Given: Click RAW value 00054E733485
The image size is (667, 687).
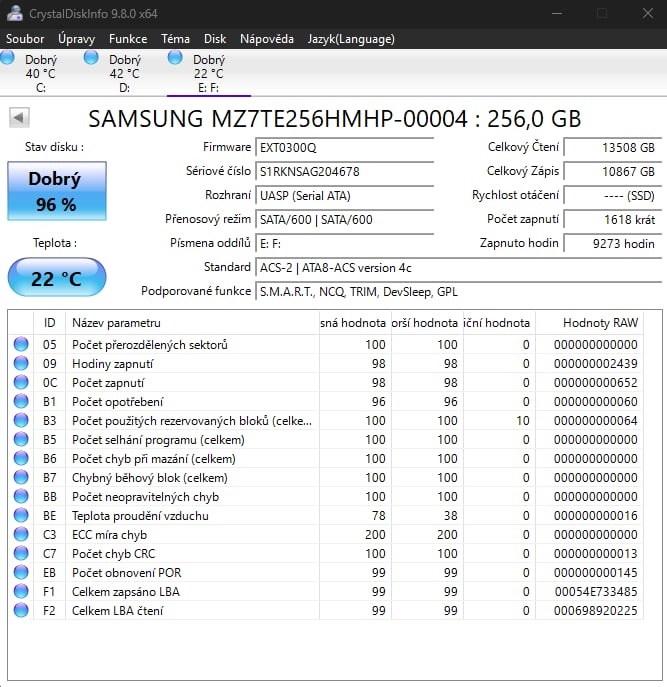Looking at the screenshot, I should [x=596, y=591].
